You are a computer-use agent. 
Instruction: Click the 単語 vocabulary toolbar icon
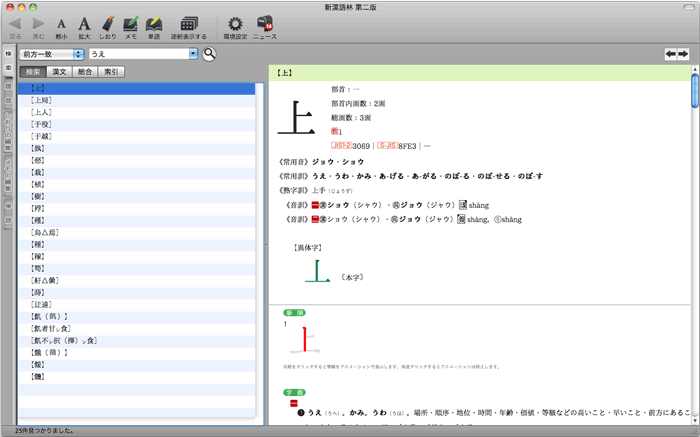(x=154, y=24)
